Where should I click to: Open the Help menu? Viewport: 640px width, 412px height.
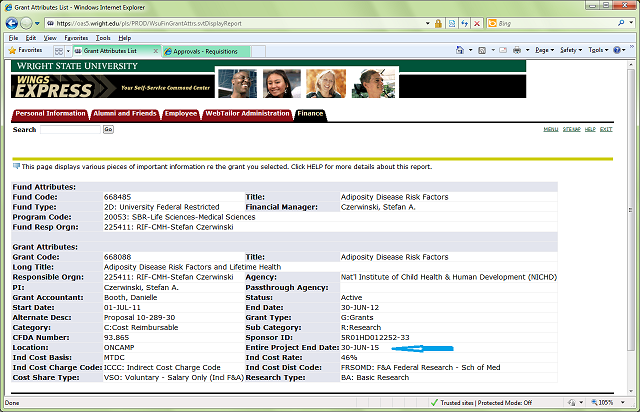coord(124,38)
